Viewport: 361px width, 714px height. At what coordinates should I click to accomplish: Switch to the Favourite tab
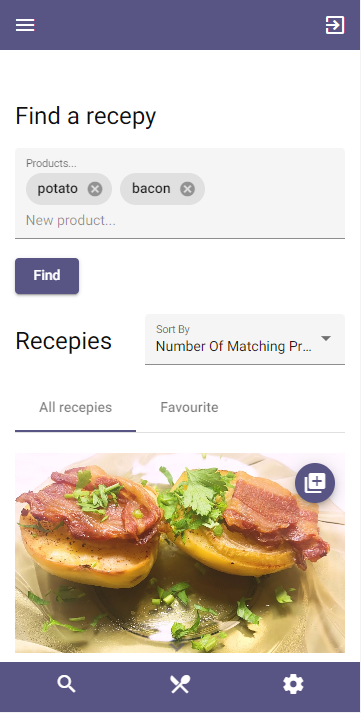(189, 407)
